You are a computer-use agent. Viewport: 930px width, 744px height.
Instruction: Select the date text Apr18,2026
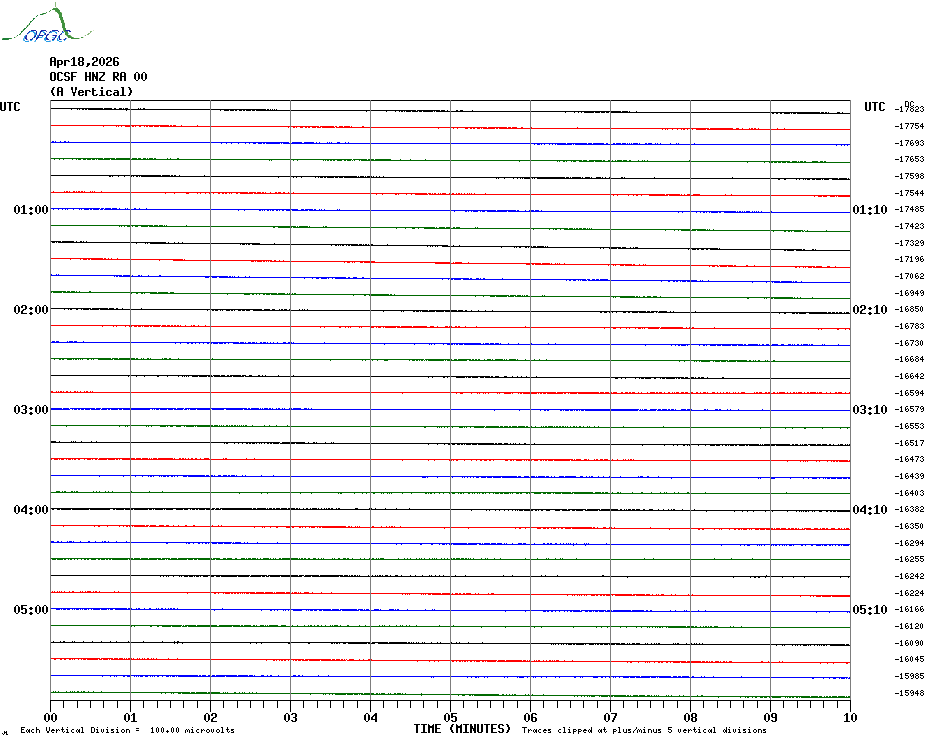point(84,62)
